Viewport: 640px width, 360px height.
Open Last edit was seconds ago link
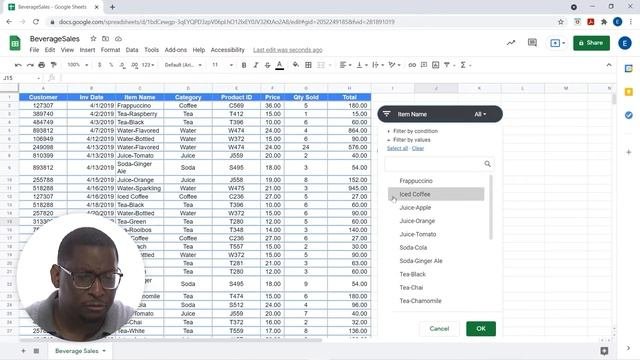click(287, 50)
